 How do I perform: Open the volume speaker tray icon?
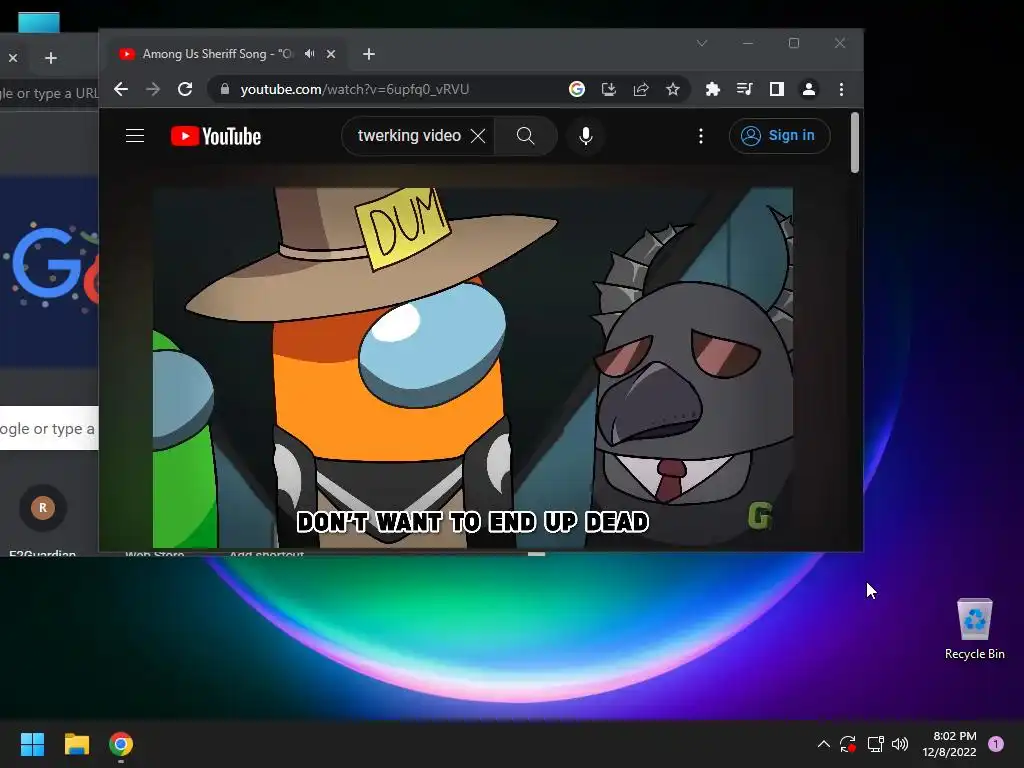pyautogui.click(x=900, y=744)
